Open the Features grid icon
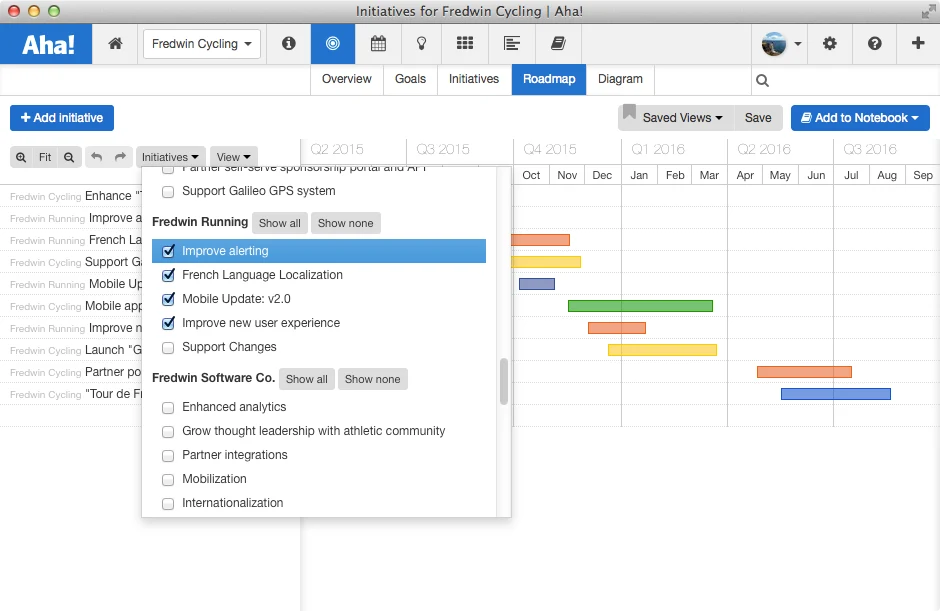The image size is (940, 611). [465, 43]
